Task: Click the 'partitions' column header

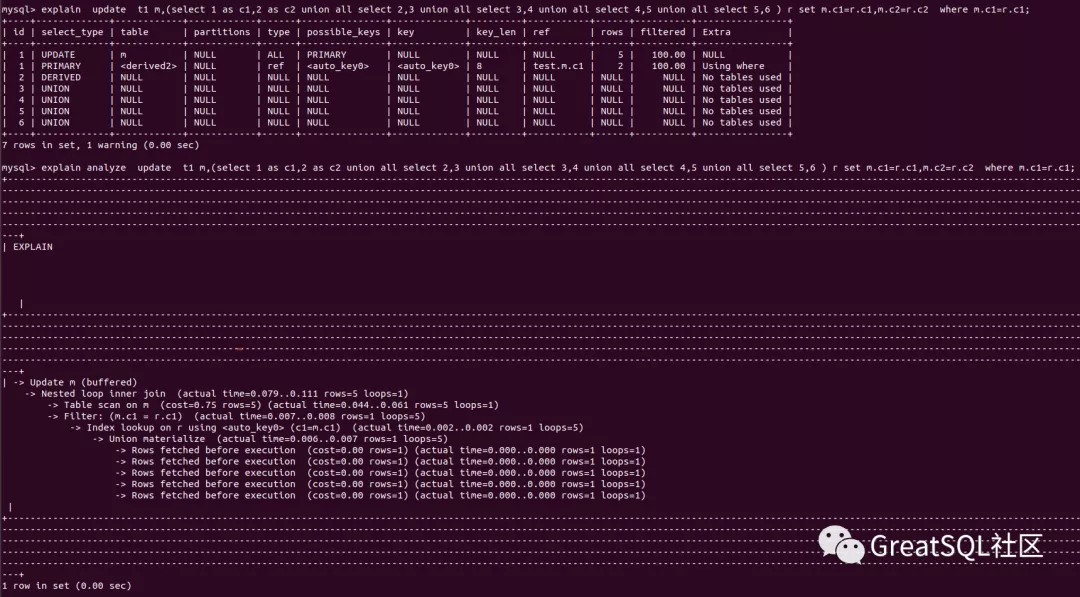Action: [222, 32]
